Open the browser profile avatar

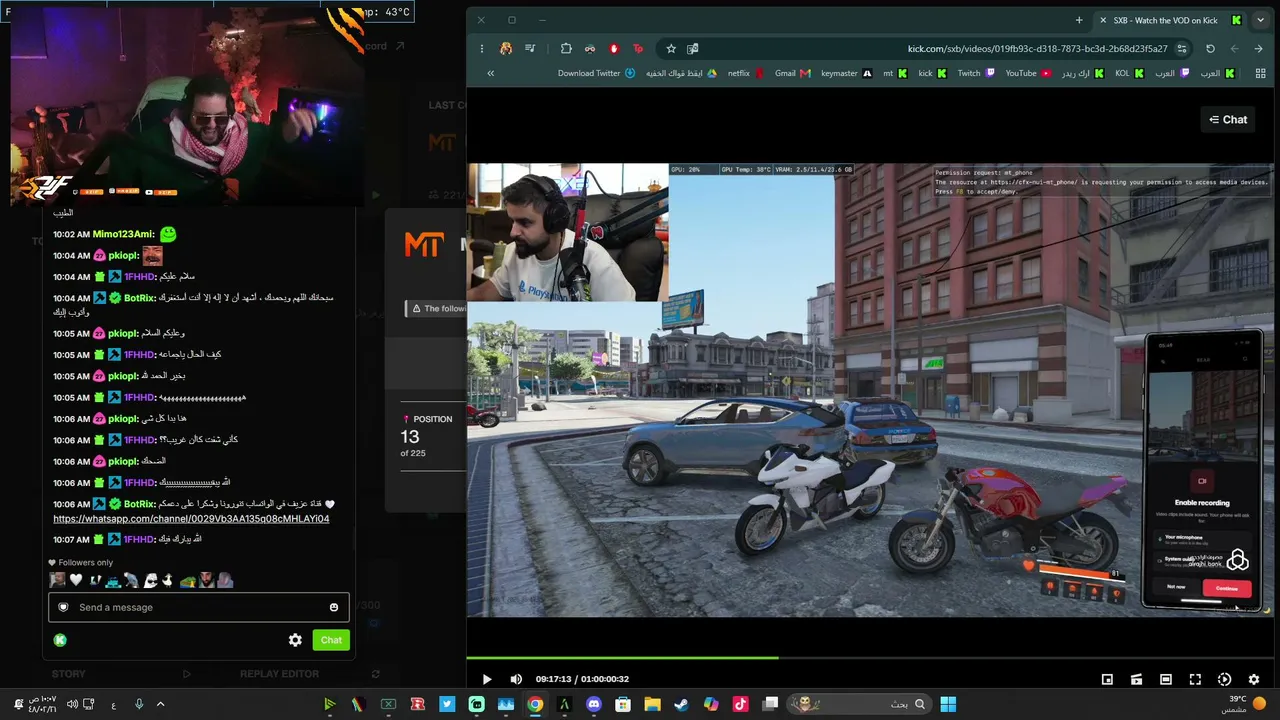click(506, 49)
